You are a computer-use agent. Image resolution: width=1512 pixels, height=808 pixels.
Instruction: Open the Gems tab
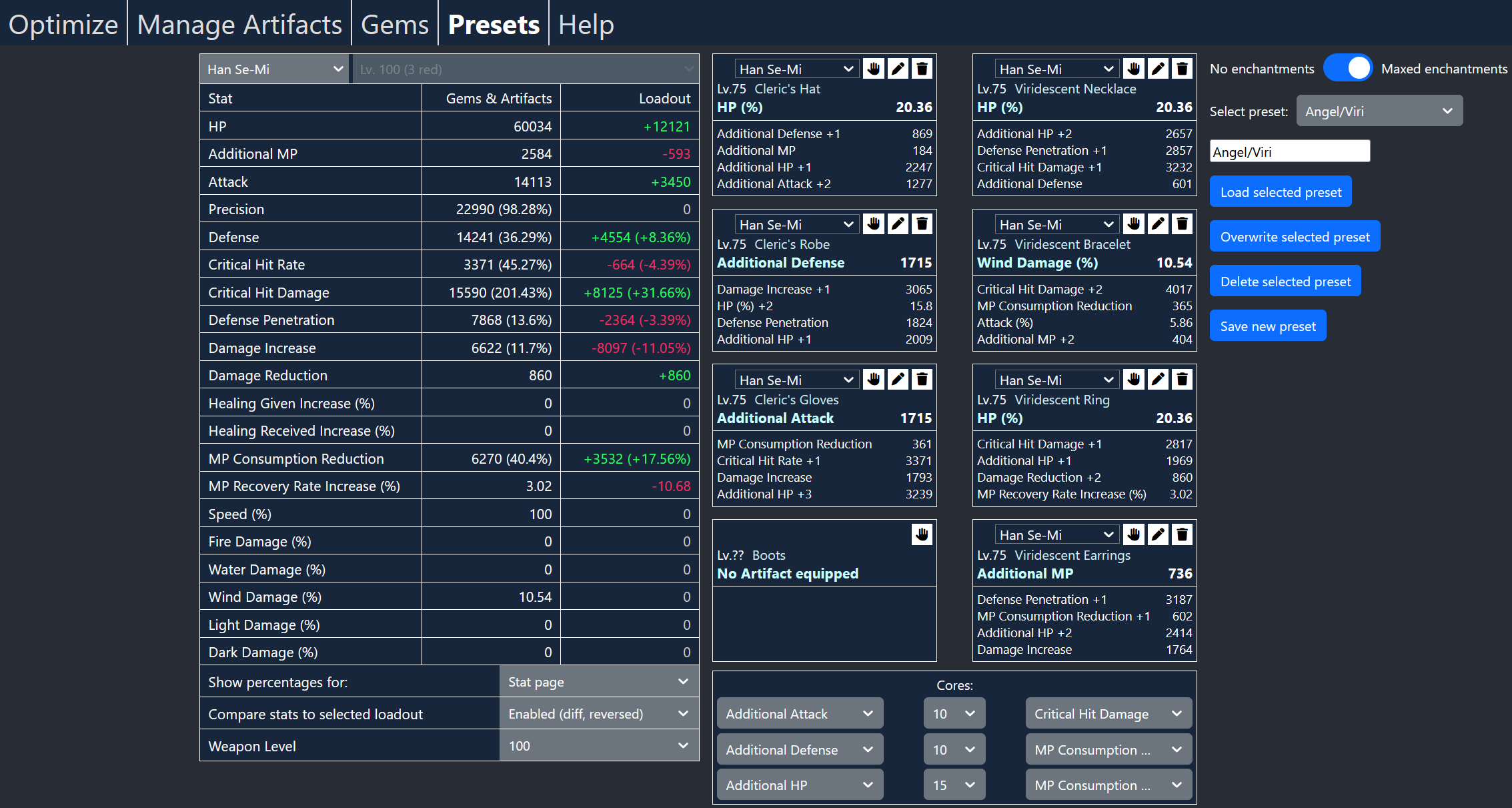coord(394,23)
